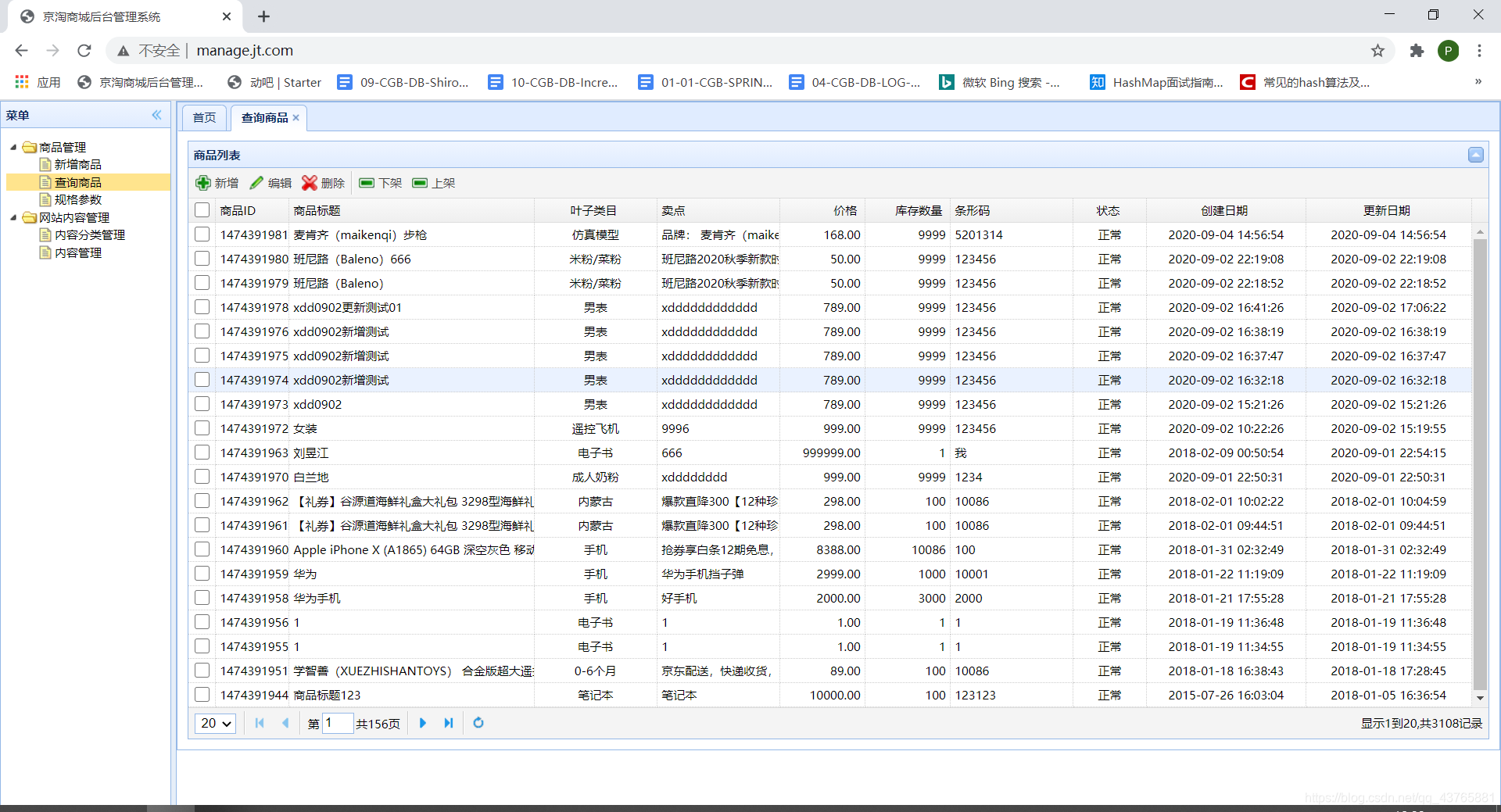This screenshot has height=812, width=1501.
Task: Collapse the 商品管理 tree node
Action: (x=13, y=147)
